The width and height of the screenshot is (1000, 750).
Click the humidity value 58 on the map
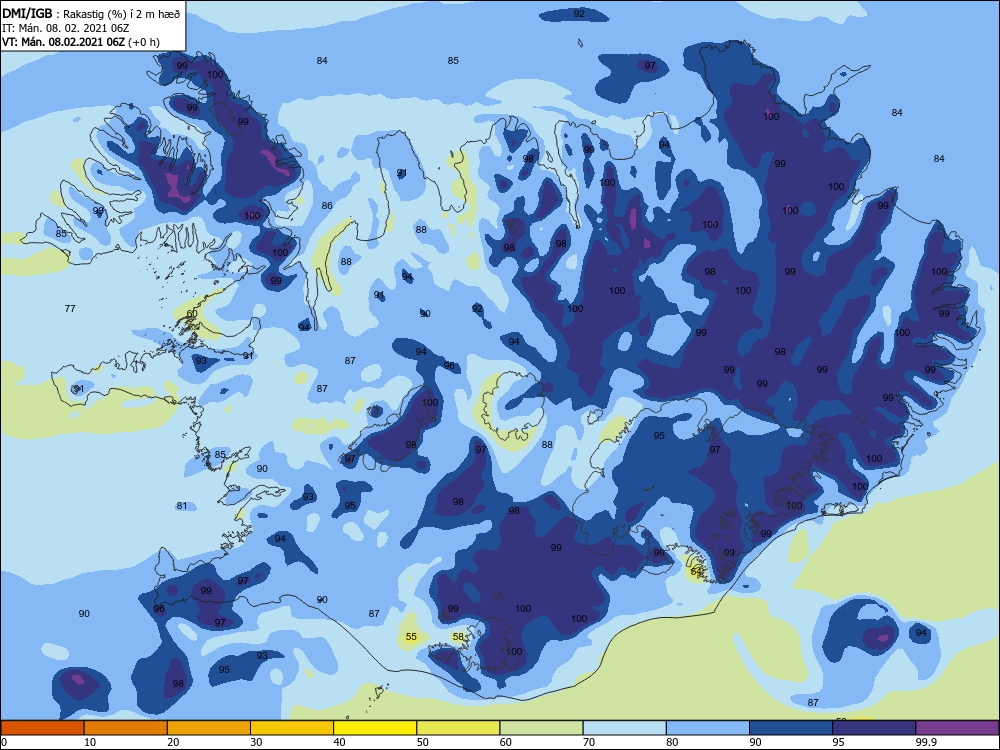[x=459, y=636]
